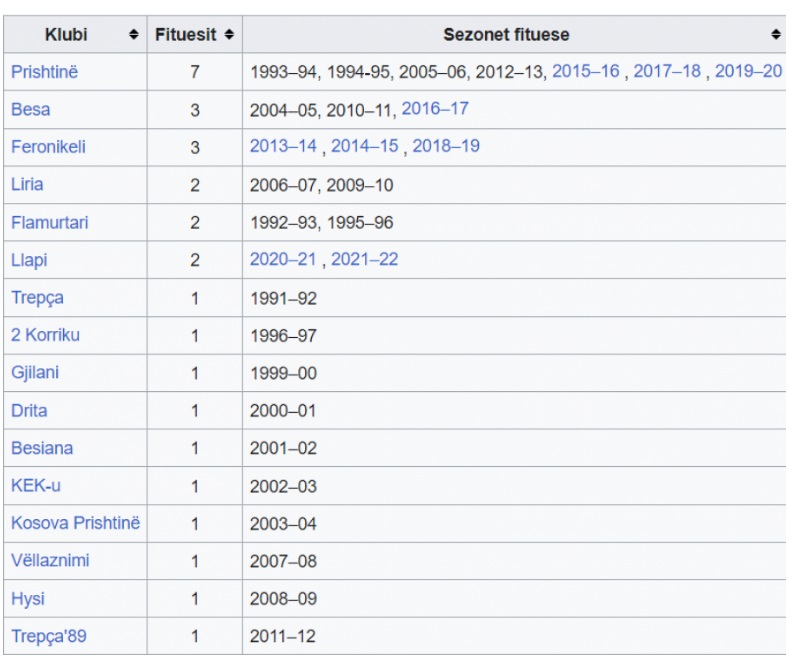
Task: Open the 2019–20 season link
Action: (748, 71)
